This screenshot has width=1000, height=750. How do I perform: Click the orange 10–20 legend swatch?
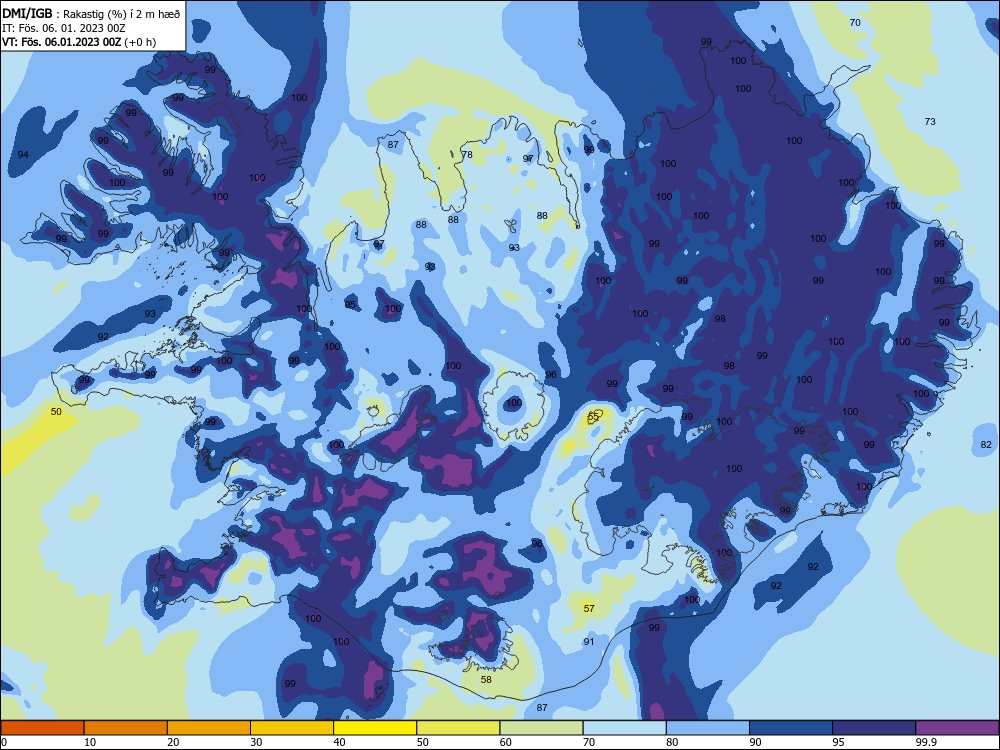(x=126, y=728)
